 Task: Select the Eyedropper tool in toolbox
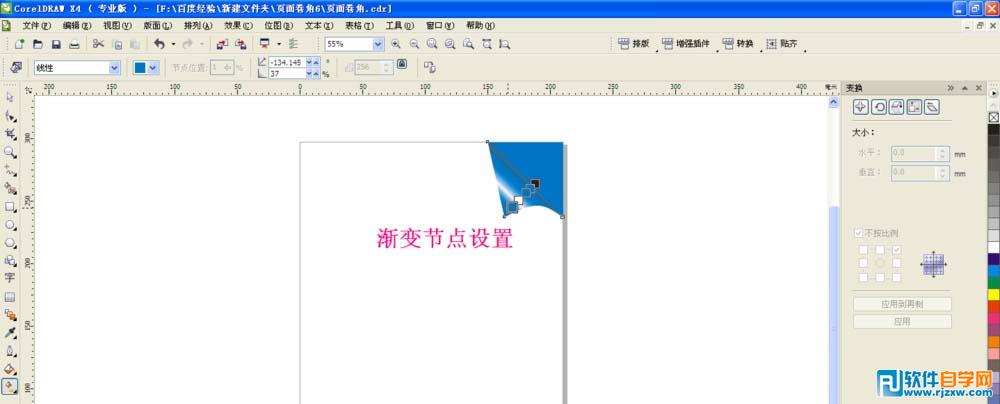click(x=10, y=333)
